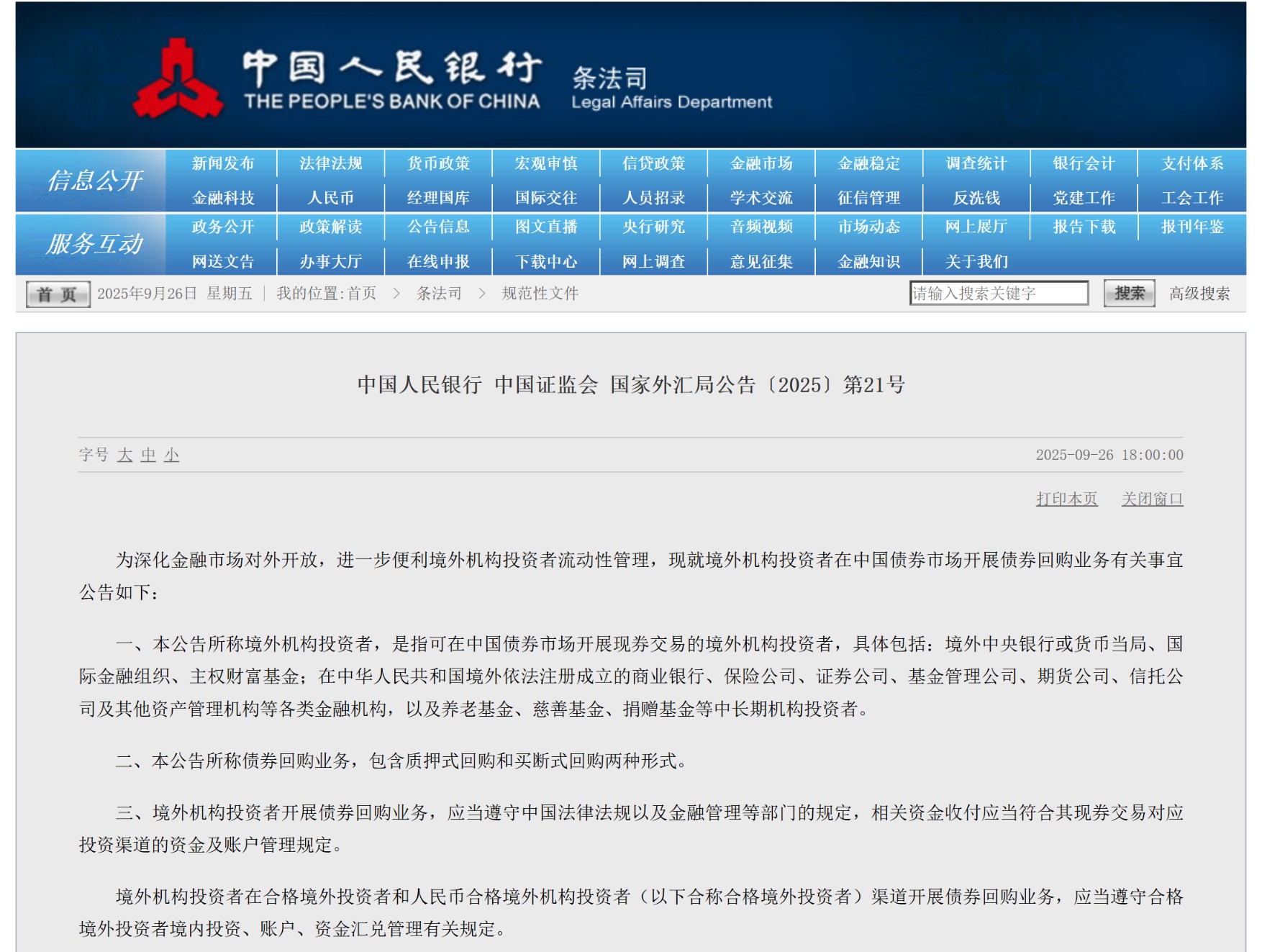Screen dimensions: 1262x952
Task: Click the 服务互动 section header
Action: tap(95, 244)
